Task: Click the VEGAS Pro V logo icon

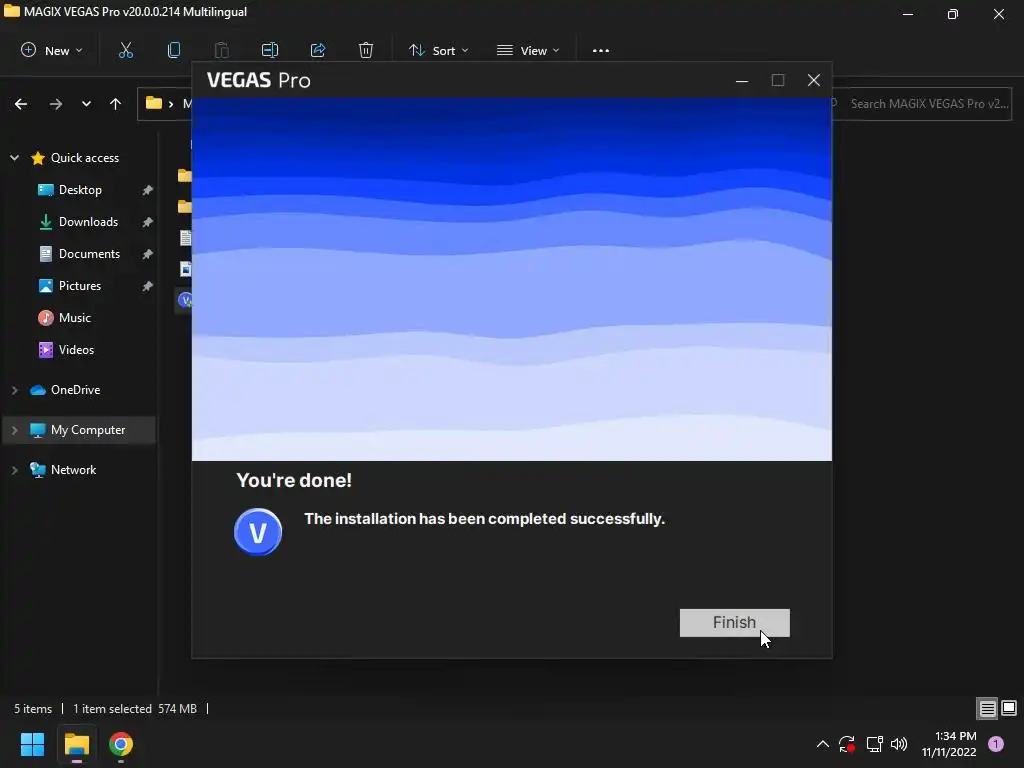Action: click(x=258, y=532)
